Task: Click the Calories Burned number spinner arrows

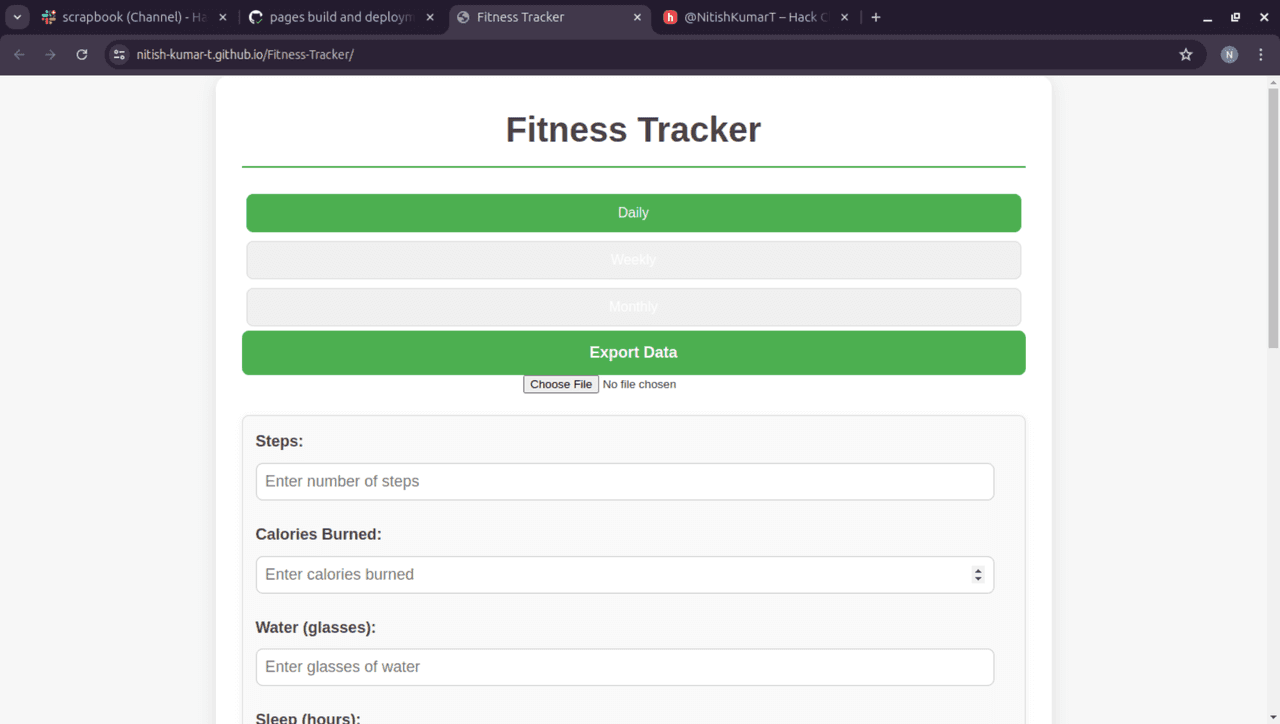Action: (x=978, y=575)
